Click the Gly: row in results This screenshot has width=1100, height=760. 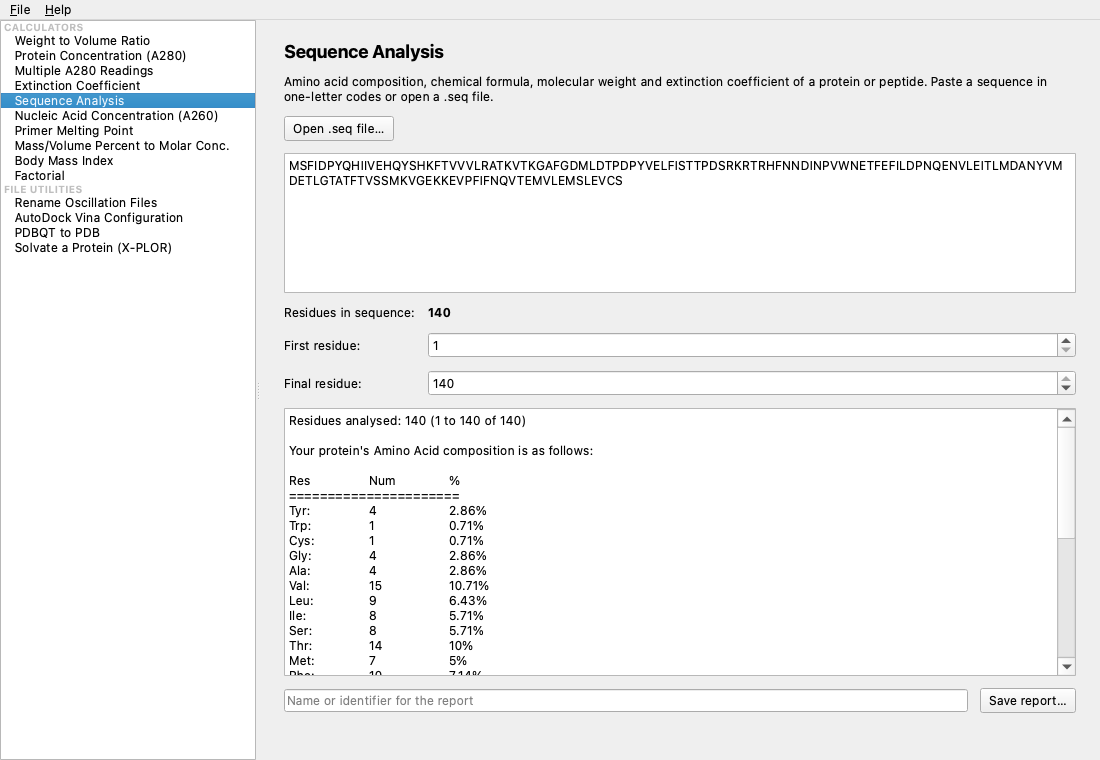(x=387, y=556)
